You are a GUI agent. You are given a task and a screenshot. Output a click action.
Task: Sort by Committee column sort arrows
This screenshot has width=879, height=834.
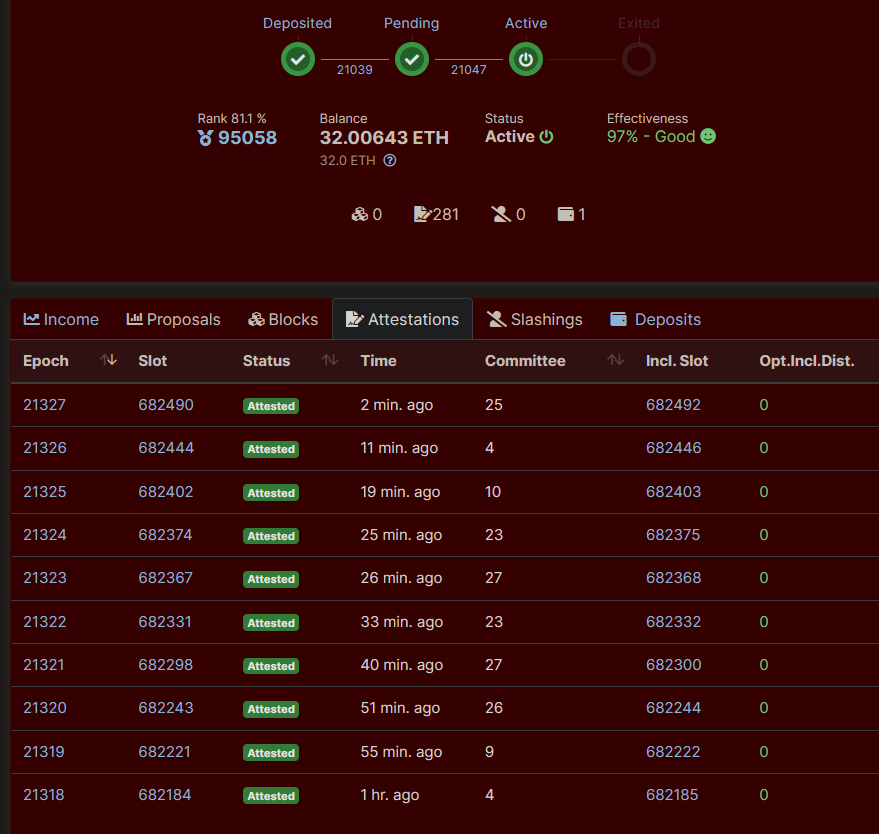tap(616, 360)
